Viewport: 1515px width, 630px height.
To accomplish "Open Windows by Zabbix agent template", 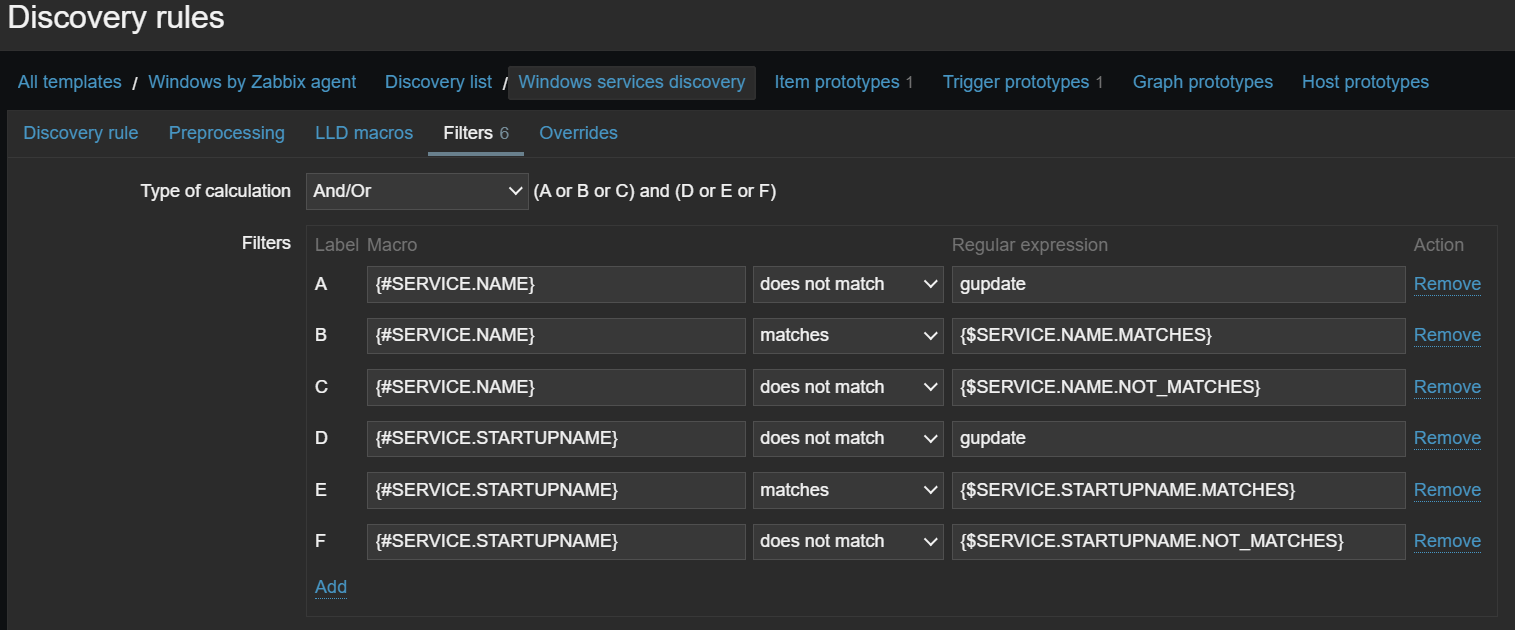I will pos(252,82).
